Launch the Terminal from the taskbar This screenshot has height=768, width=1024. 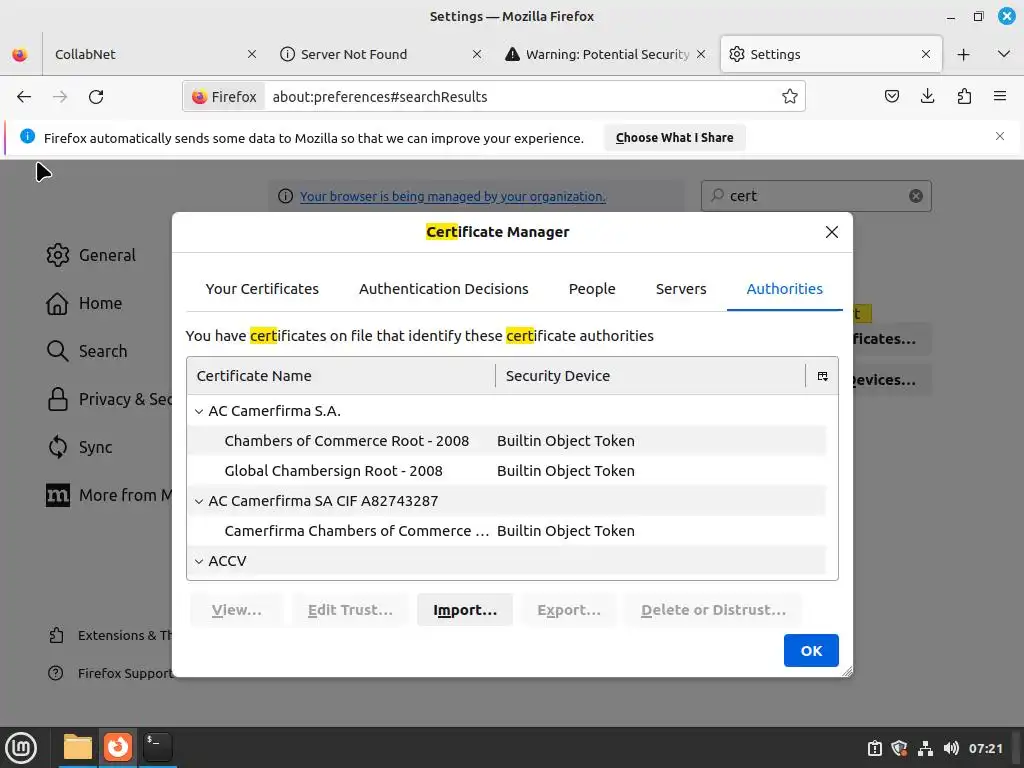157,747
